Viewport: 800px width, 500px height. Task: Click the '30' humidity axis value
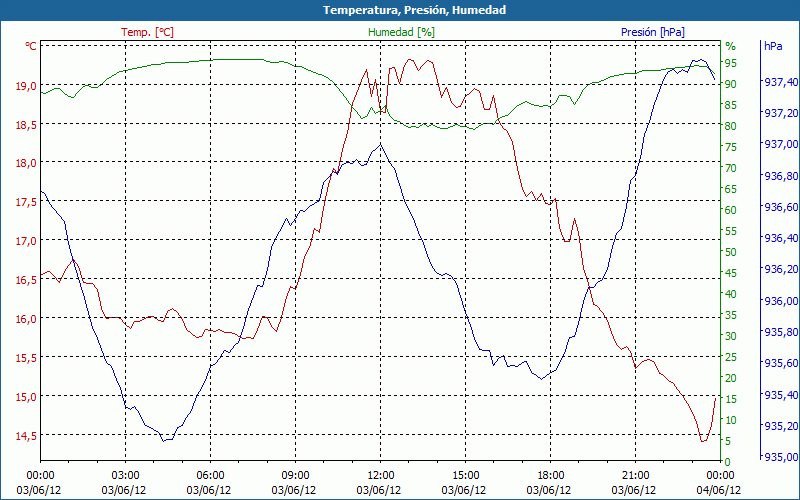coord(731,336)
